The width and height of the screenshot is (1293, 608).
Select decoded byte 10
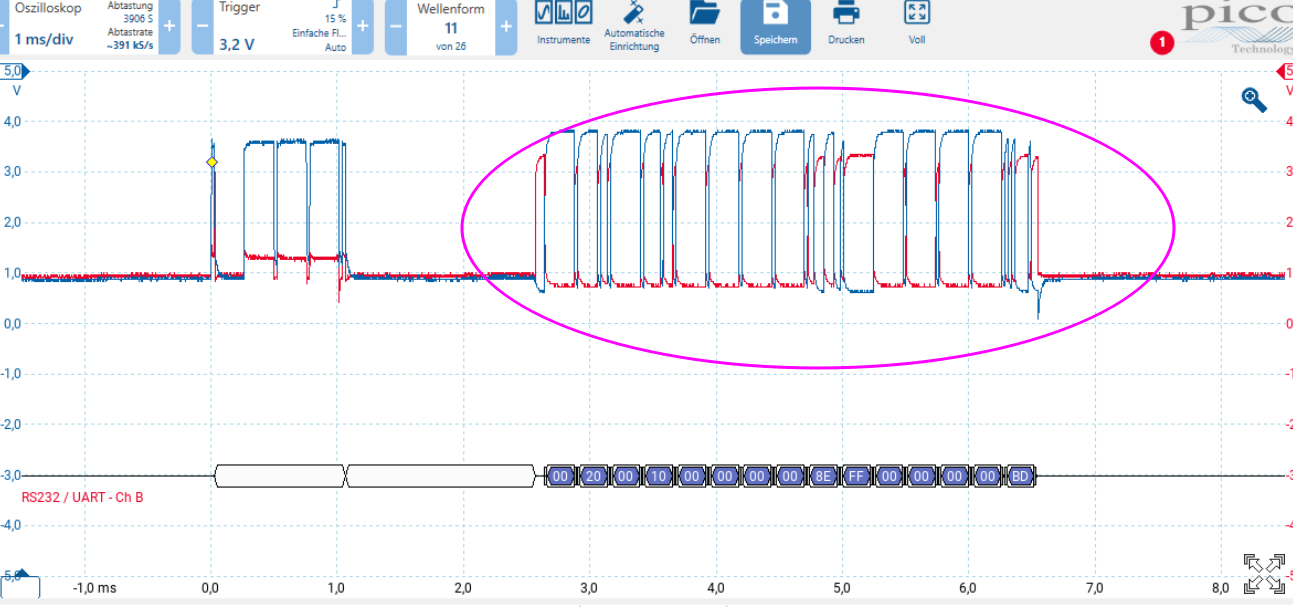659,476
